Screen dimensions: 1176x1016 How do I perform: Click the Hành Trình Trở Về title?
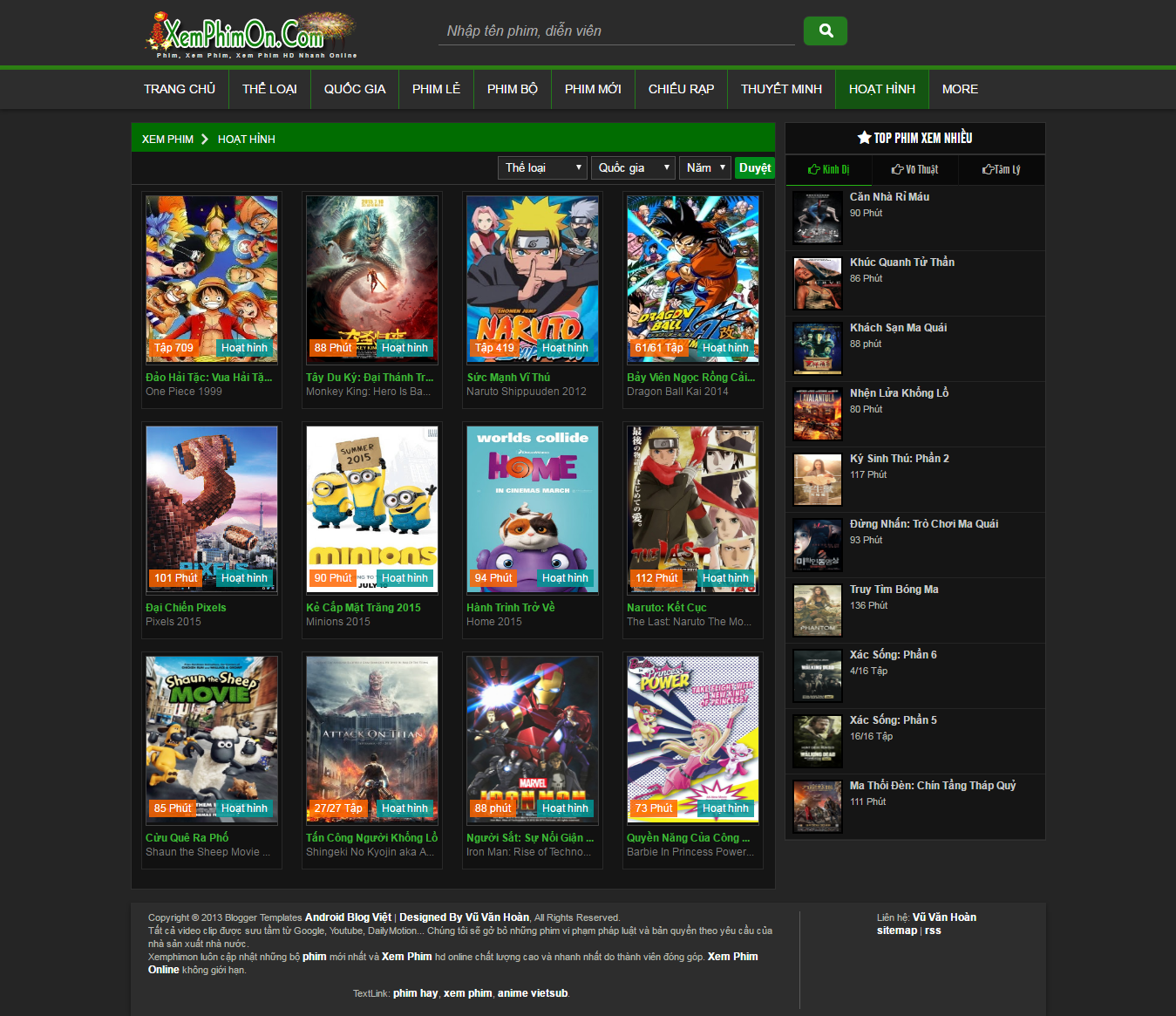point(511,608)
